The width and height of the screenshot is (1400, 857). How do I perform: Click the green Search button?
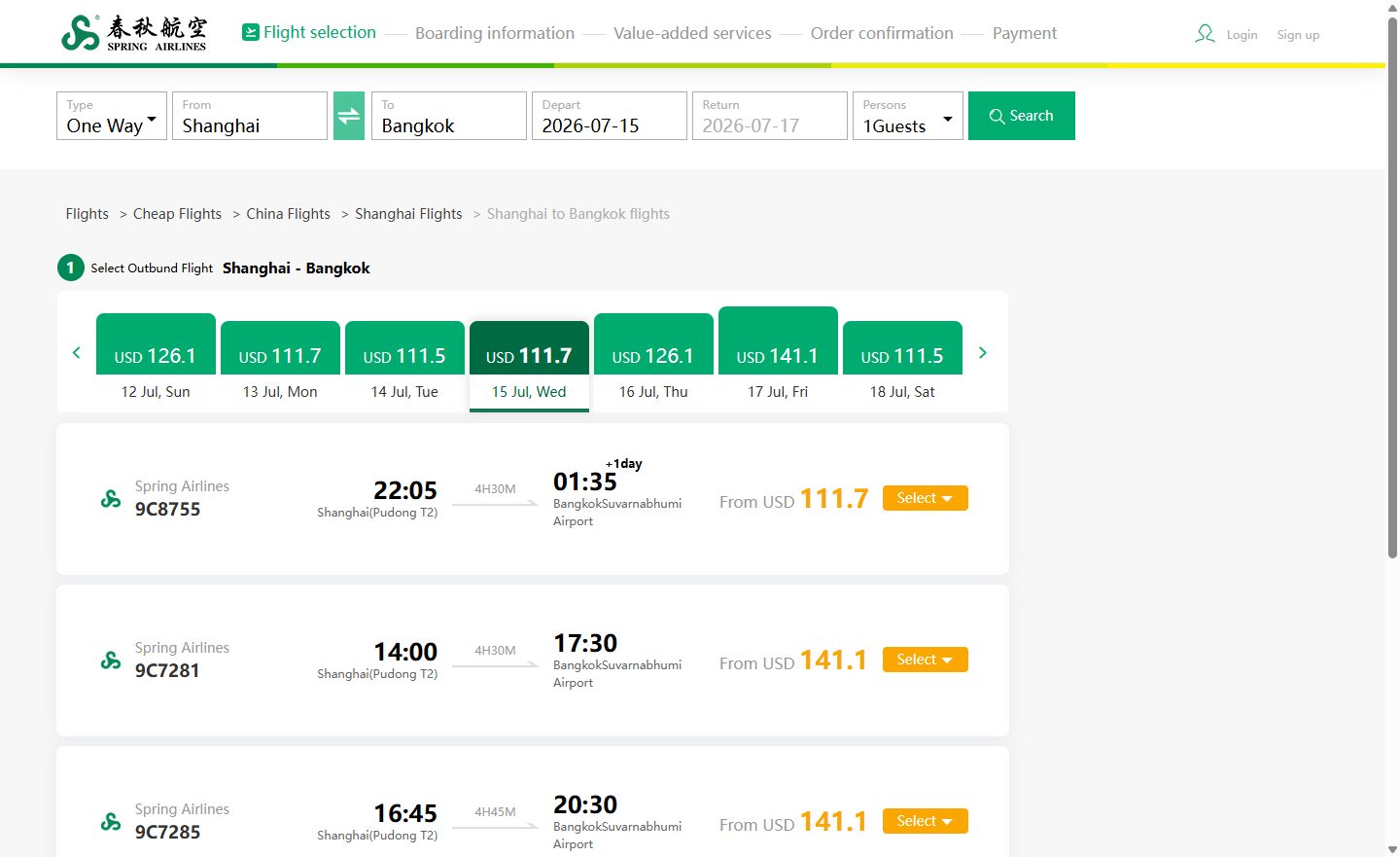tap(1022, 116)
